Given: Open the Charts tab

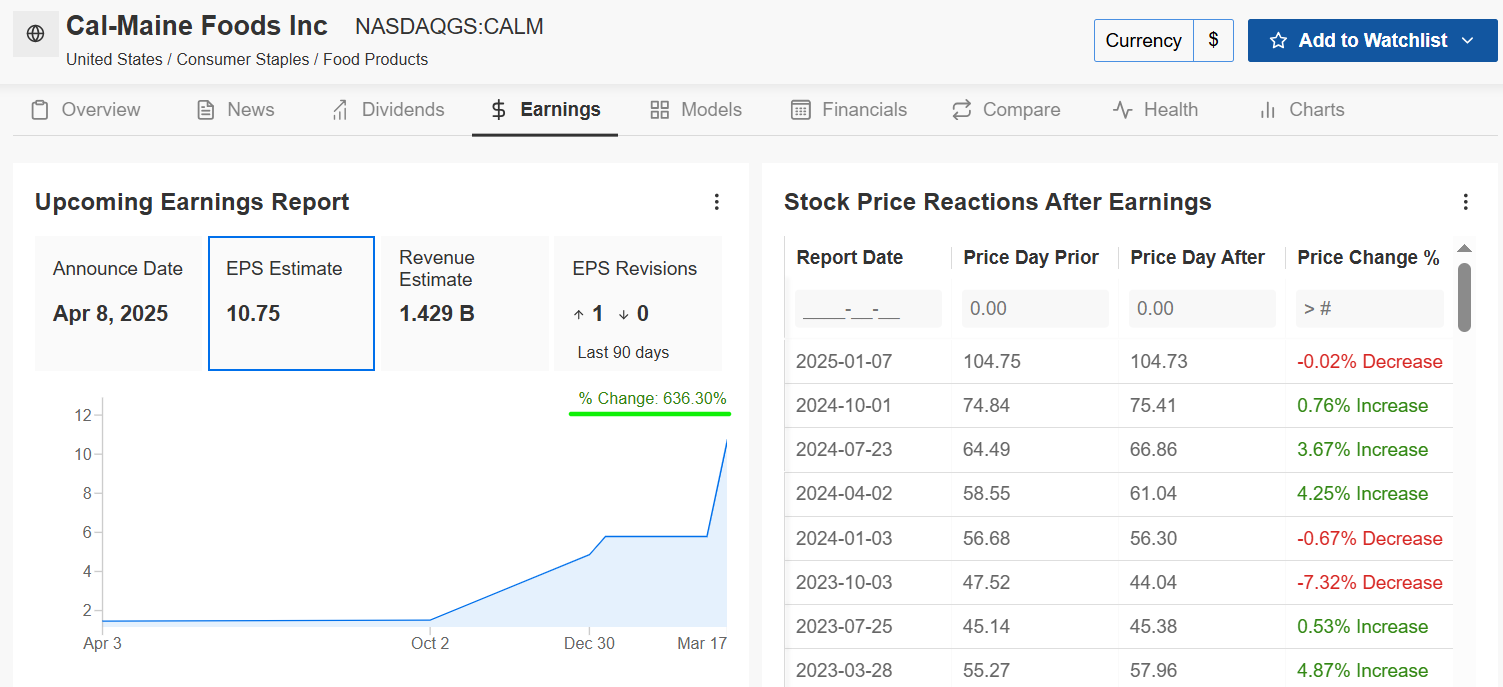Looking at the screenshot, I should point(1301,110).
